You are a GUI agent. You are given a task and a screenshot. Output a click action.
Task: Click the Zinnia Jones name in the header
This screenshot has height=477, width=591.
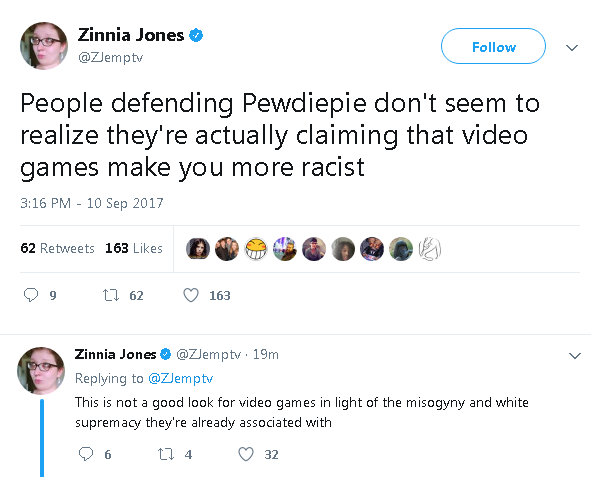coord(131,35)
